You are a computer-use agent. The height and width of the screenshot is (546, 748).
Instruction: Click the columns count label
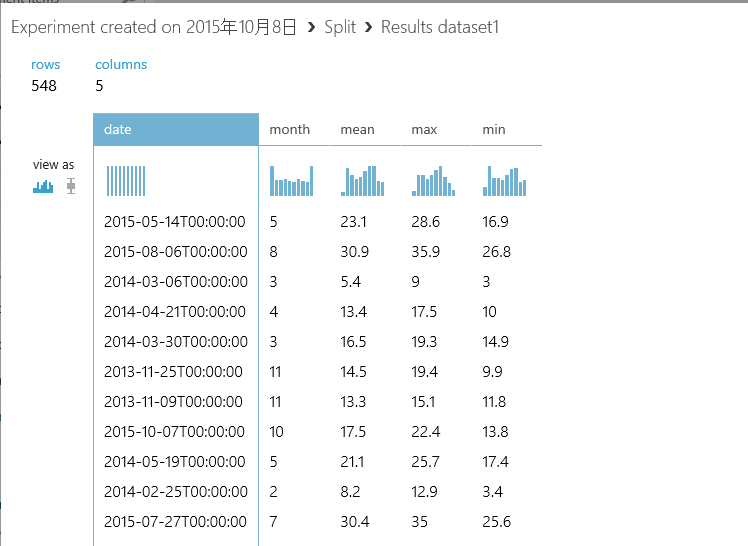coord(121,64)
